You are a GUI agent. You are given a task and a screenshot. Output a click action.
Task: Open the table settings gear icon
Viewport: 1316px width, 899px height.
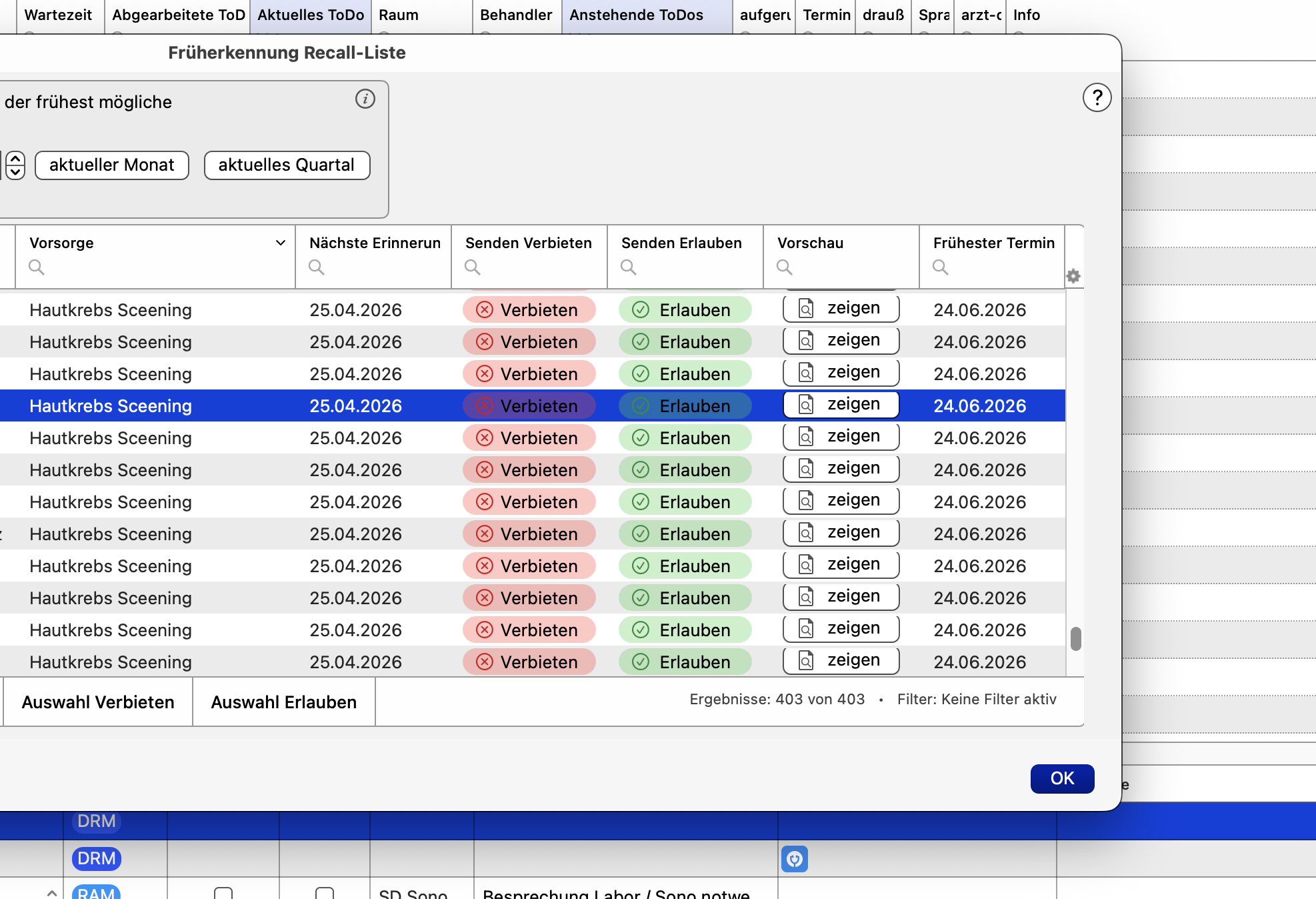point(1073,276)
